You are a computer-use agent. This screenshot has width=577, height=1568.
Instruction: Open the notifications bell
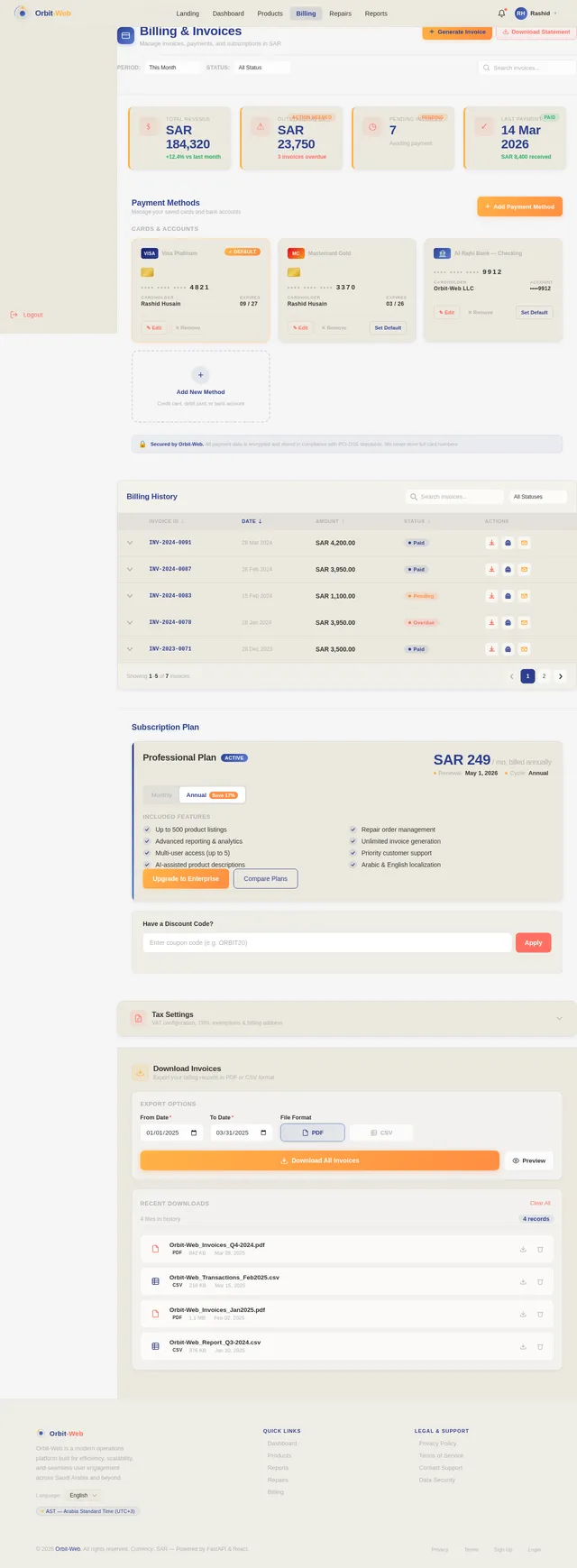tap(502, 14)
